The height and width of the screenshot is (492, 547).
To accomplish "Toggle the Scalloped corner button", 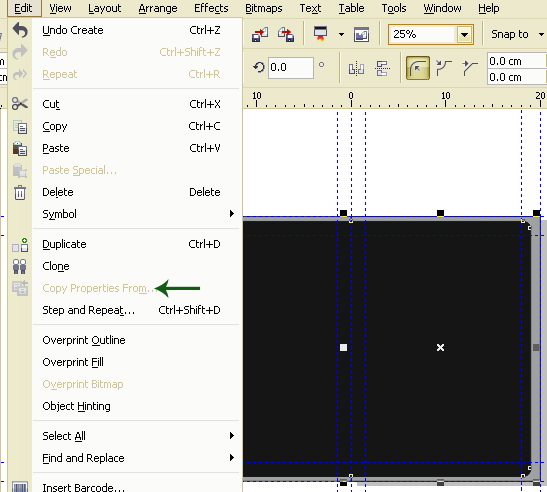I will pos(444,68).
